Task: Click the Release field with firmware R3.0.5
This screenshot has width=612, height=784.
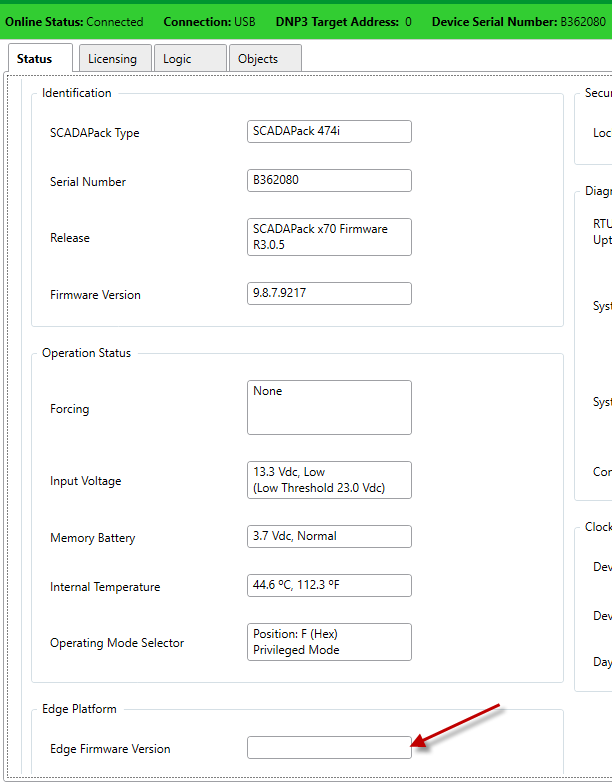Action: [x=330, y=237]
